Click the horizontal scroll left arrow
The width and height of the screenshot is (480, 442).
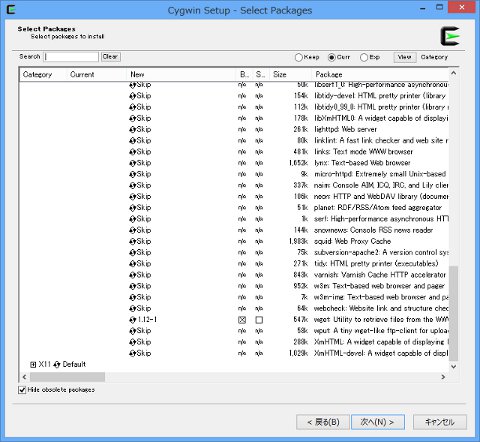24,377
